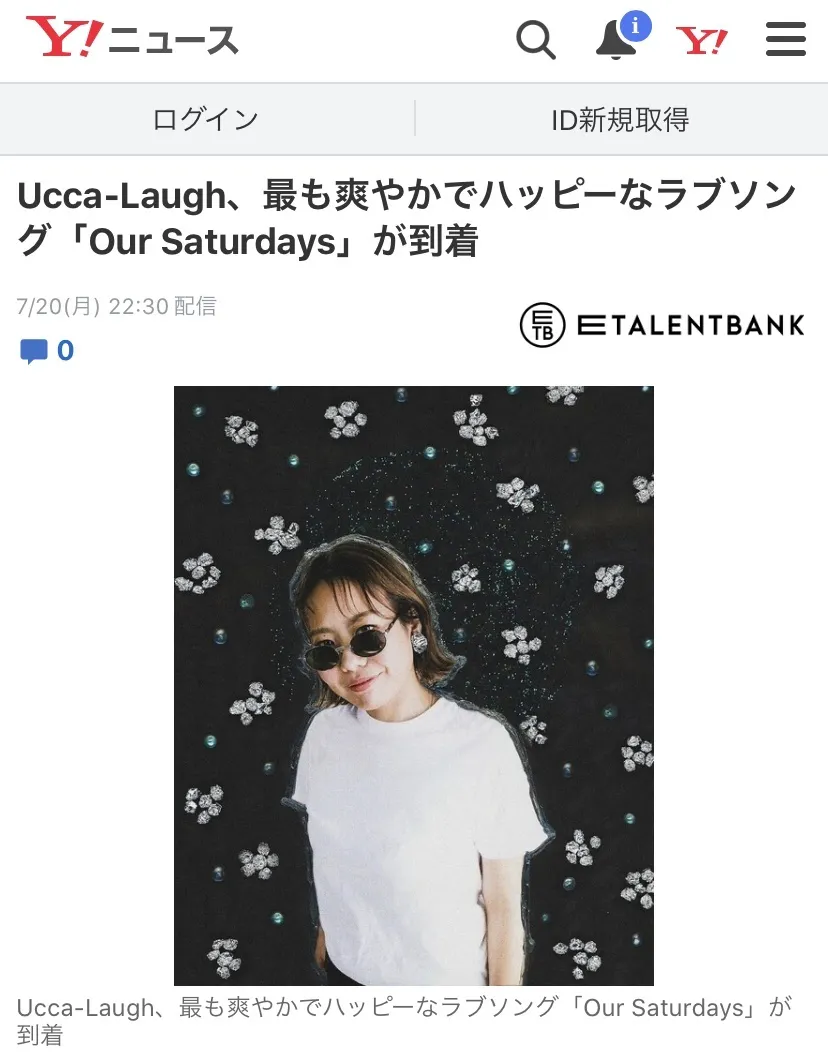The height and width of the screenshot is (1063, 828).
Task: Click the comment count 0
Action: 66,350
